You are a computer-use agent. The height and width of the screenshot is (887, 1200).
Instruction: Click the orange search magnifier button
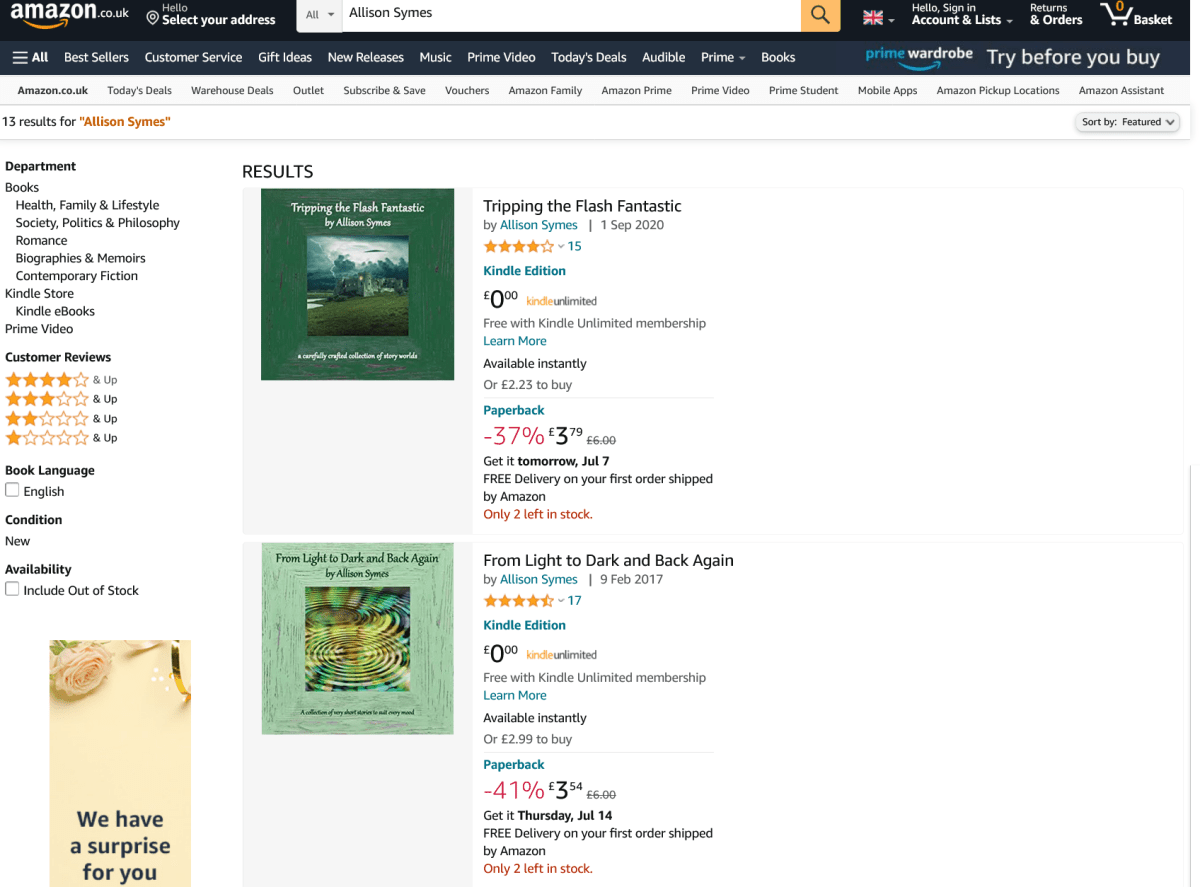(x=820, y=15)
